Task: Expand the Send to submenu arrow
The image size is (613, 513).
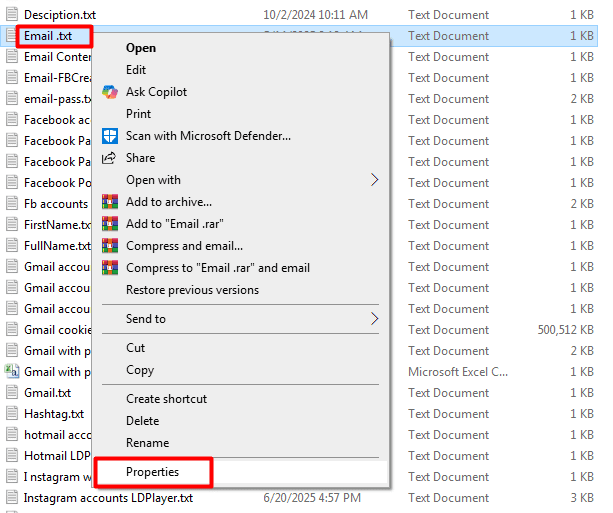Action: coord(375,319)
